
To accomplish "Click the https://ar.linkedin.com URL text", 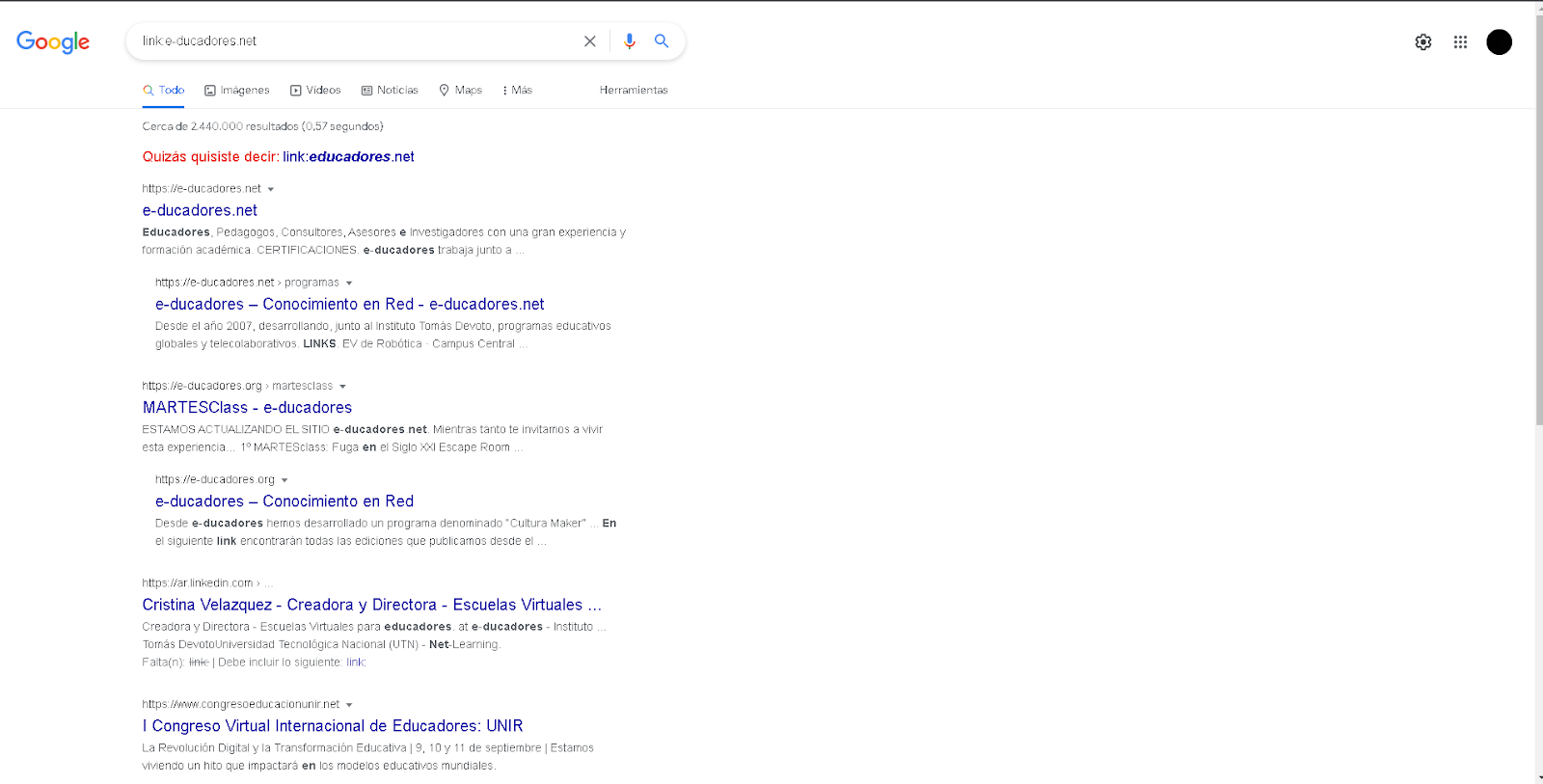I will (198, 583).
